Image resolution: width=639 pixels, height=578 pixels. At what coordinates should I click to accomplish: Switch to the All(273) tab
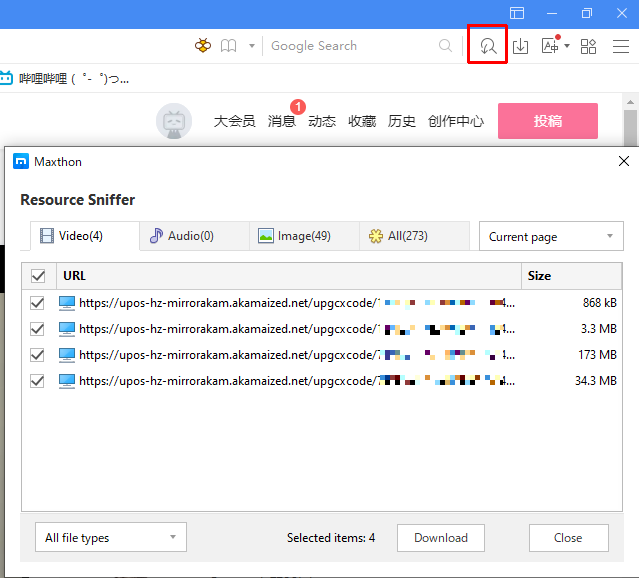pyautogui.click(x=414, y=236)
